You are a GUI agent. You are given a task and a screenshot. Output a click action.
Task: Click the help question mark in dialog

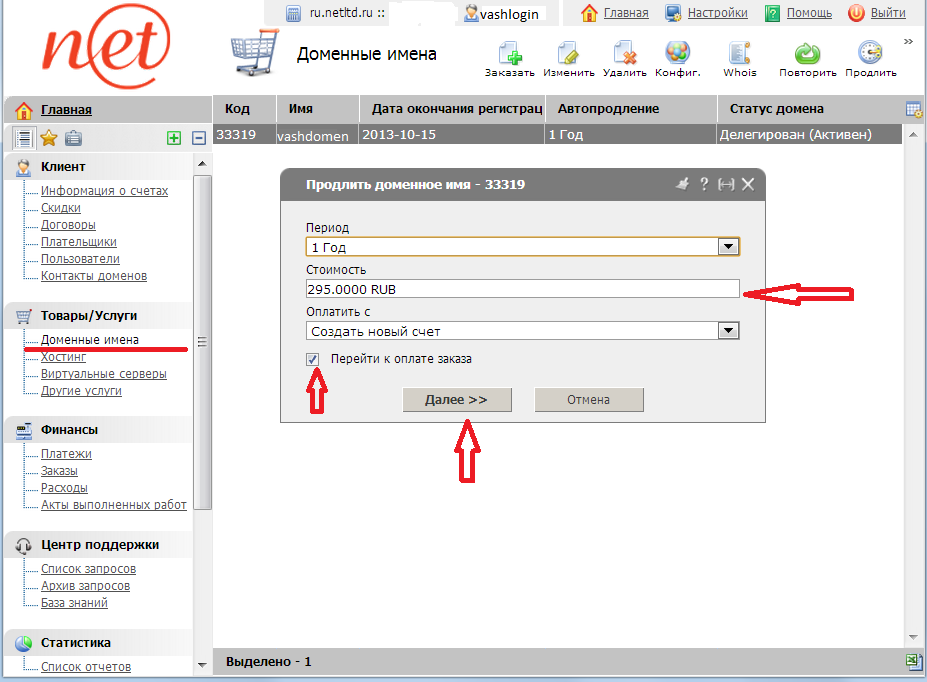(x=704, y=184)
